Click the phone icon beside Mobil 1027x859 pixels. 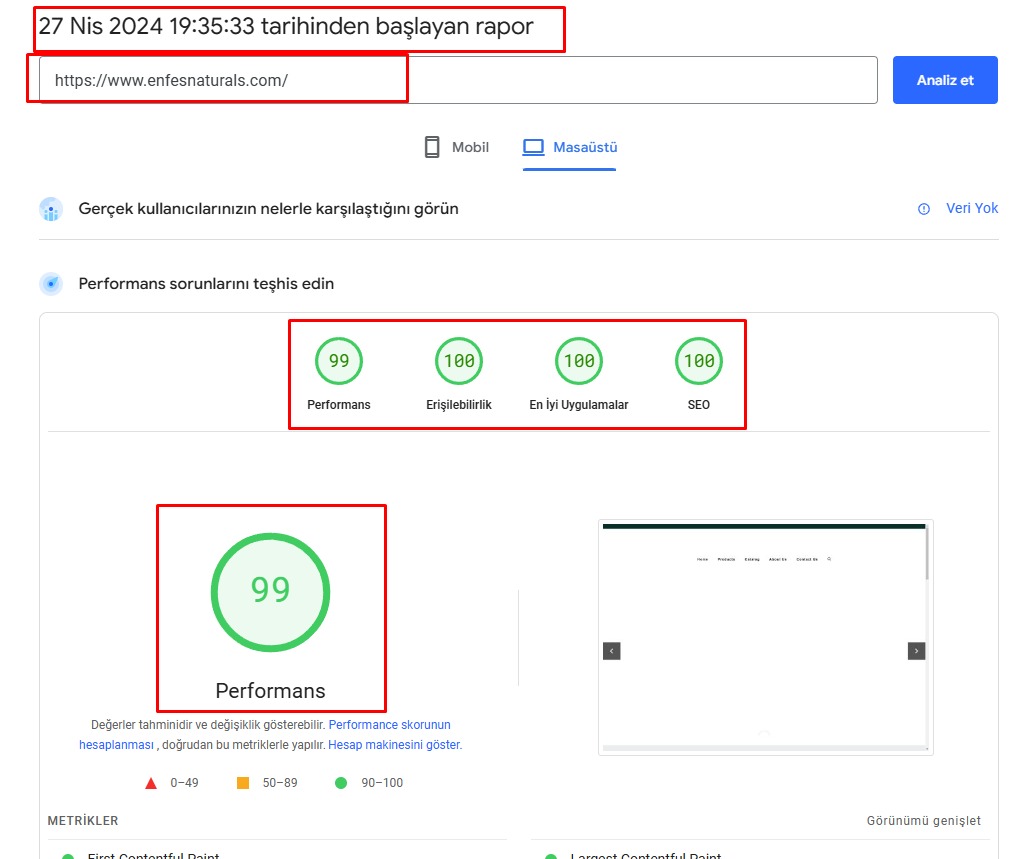[x=432, y=148]
